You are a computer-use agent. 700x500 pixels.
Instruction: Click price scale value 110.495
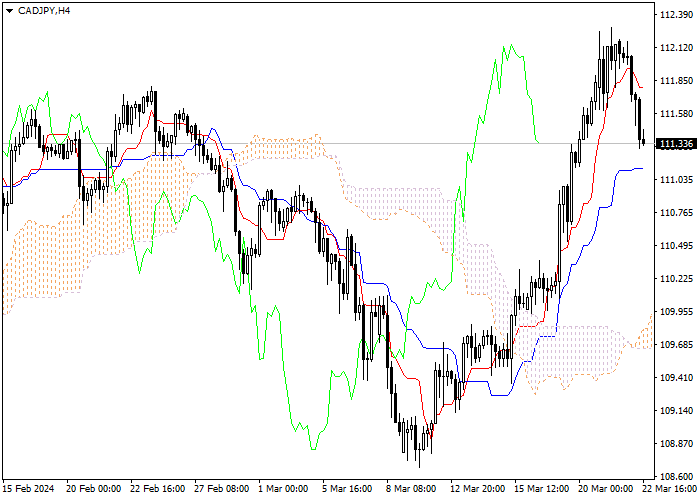pyautogui.click(x=676, y=246)
